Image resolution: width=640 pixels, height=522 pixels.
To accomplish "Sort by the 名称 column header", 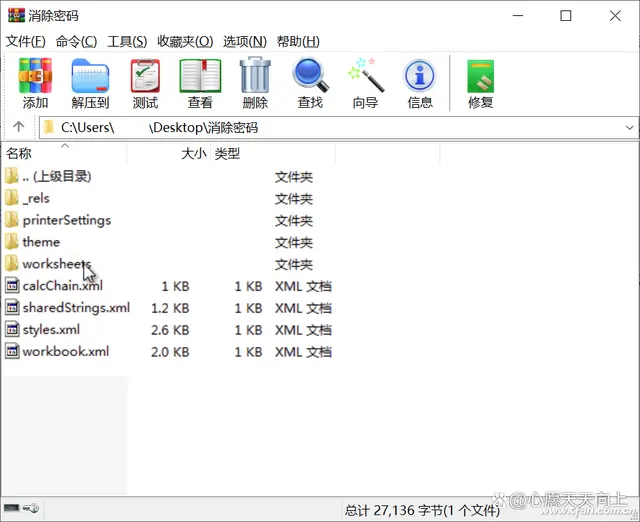I will [x=64, y=153].
